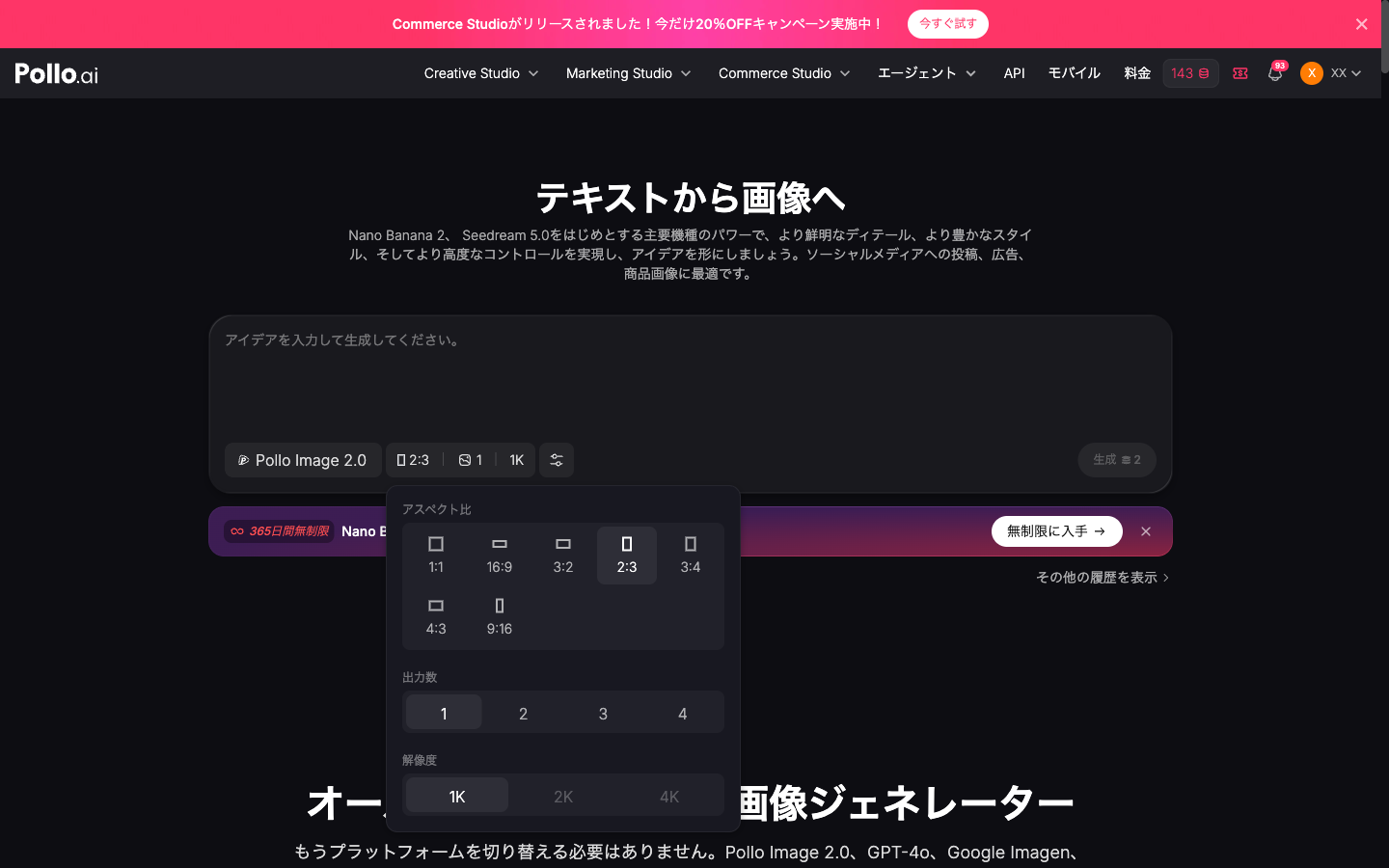This screenshot has height=868, width=1389.
Task: Click the page vertical scrollbar
Action: 1385,39
